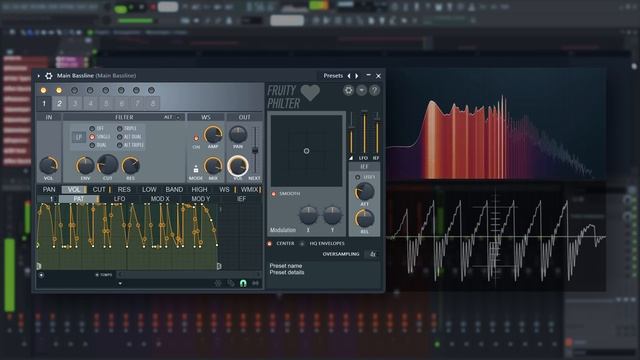Screen dimensions: 640x360
Task: Select the TRIPLE filter mode radio
Action: click(x=120, y=129)
